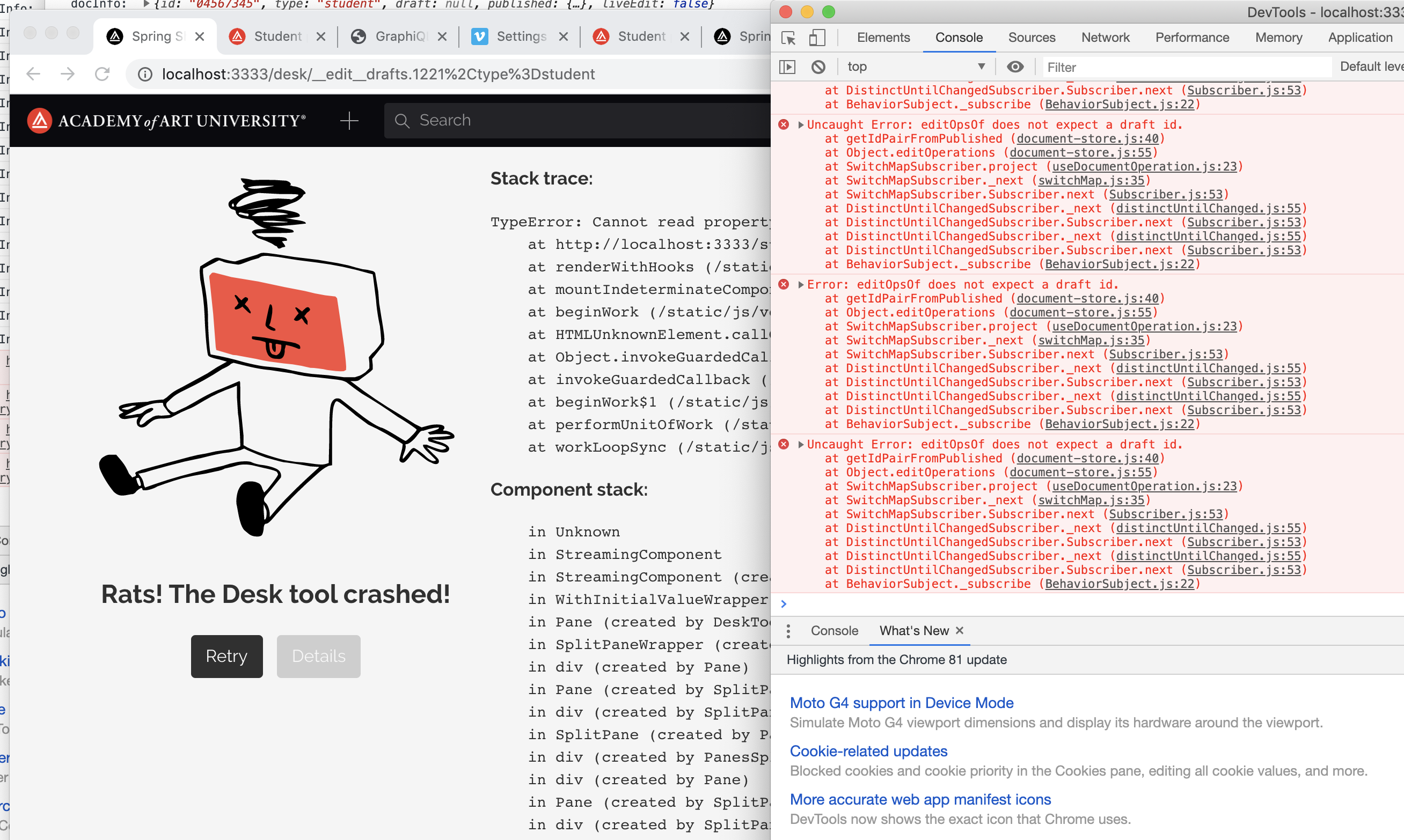Go back with the browser back arrow
This screenshot has width=1404, height=840.
click(34, 73)
